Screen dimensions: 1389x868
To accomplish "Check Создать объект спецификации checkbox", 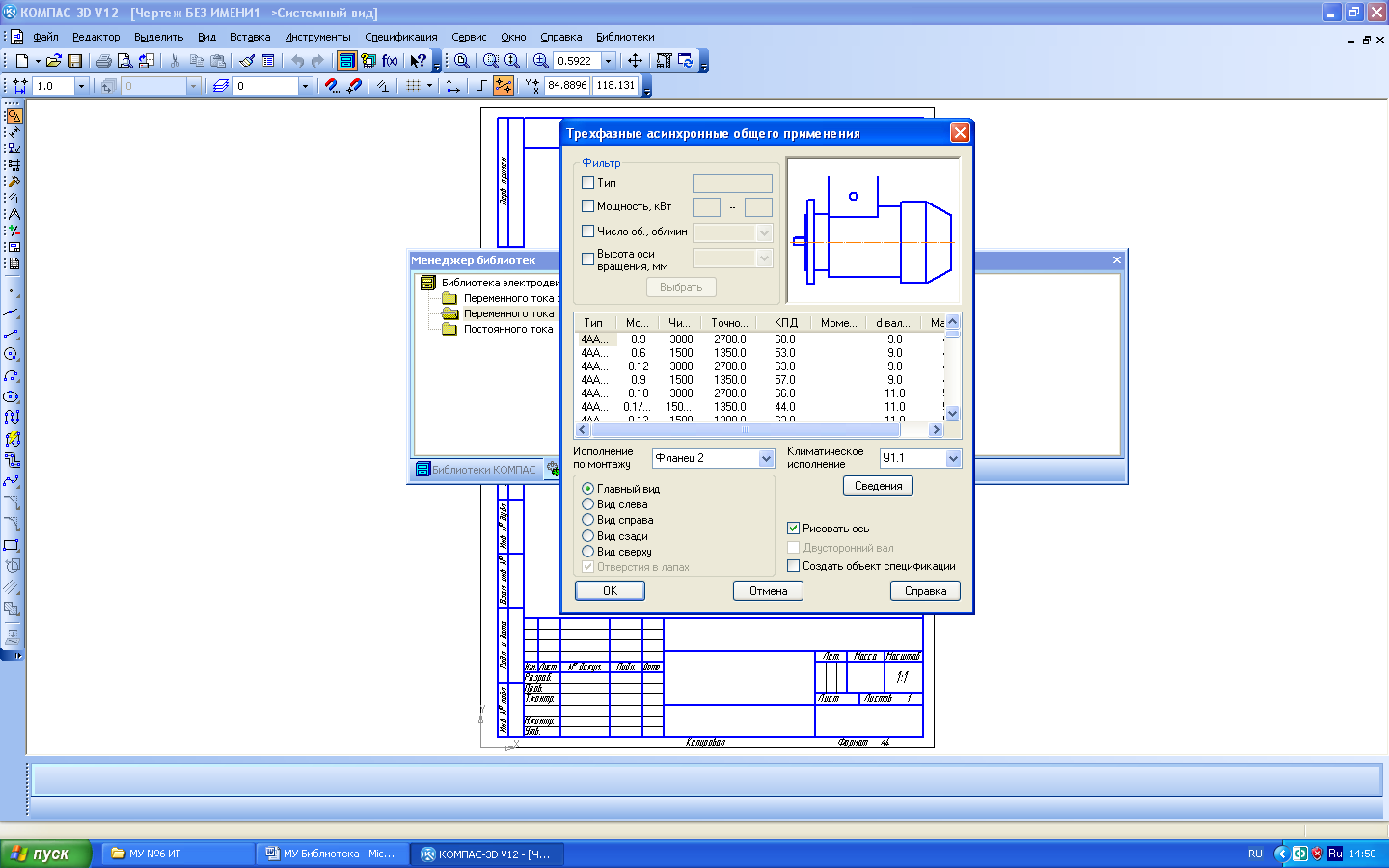I will point(793,566).
